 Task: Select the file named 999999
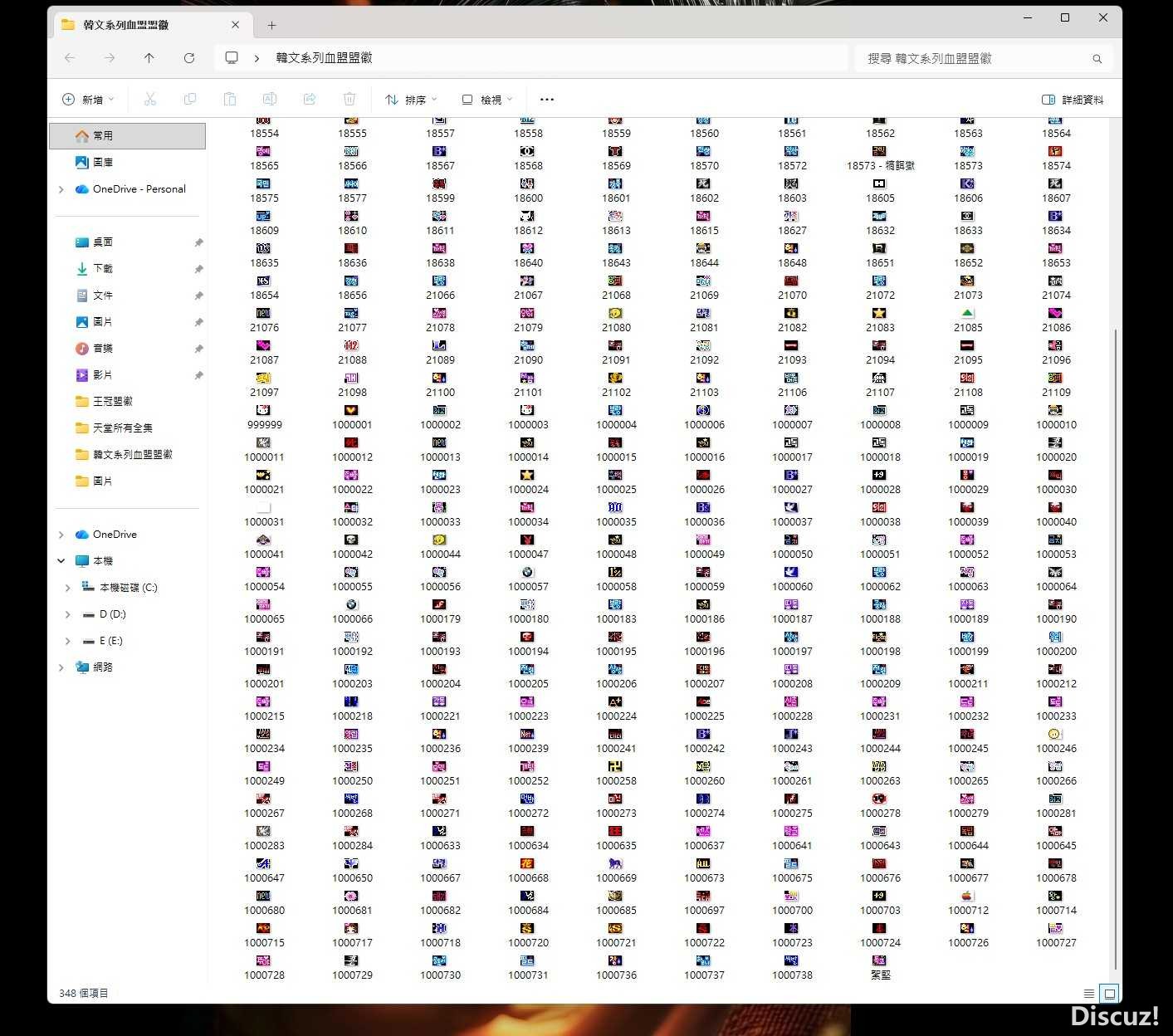click(x=264, y=417)
